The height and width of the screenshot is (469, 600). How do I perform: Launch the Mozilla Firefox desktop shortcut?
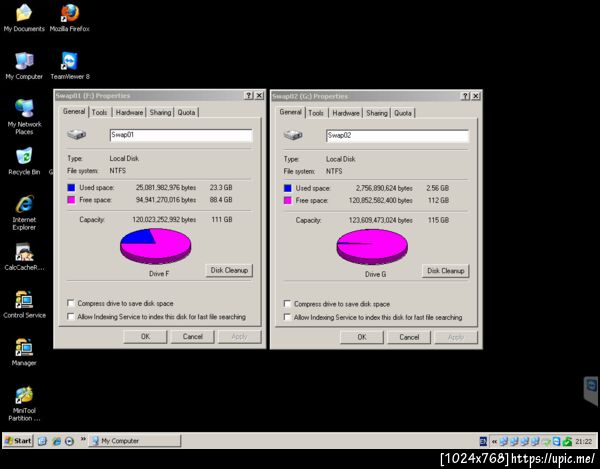pos(70,17)
